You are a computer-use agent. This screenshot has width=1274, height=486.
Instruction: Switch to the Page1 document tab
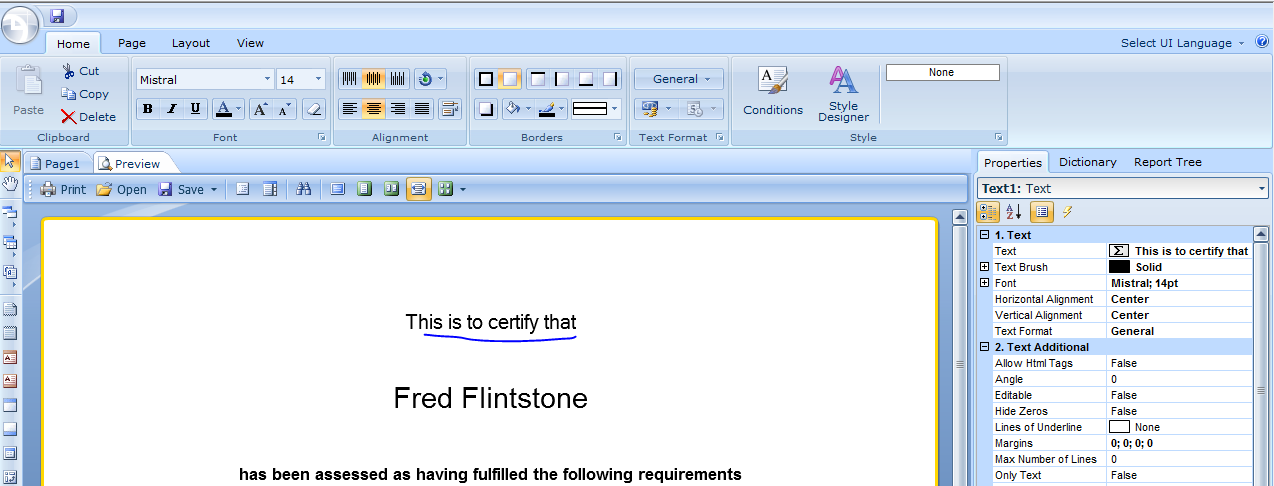tap(56, 163)
